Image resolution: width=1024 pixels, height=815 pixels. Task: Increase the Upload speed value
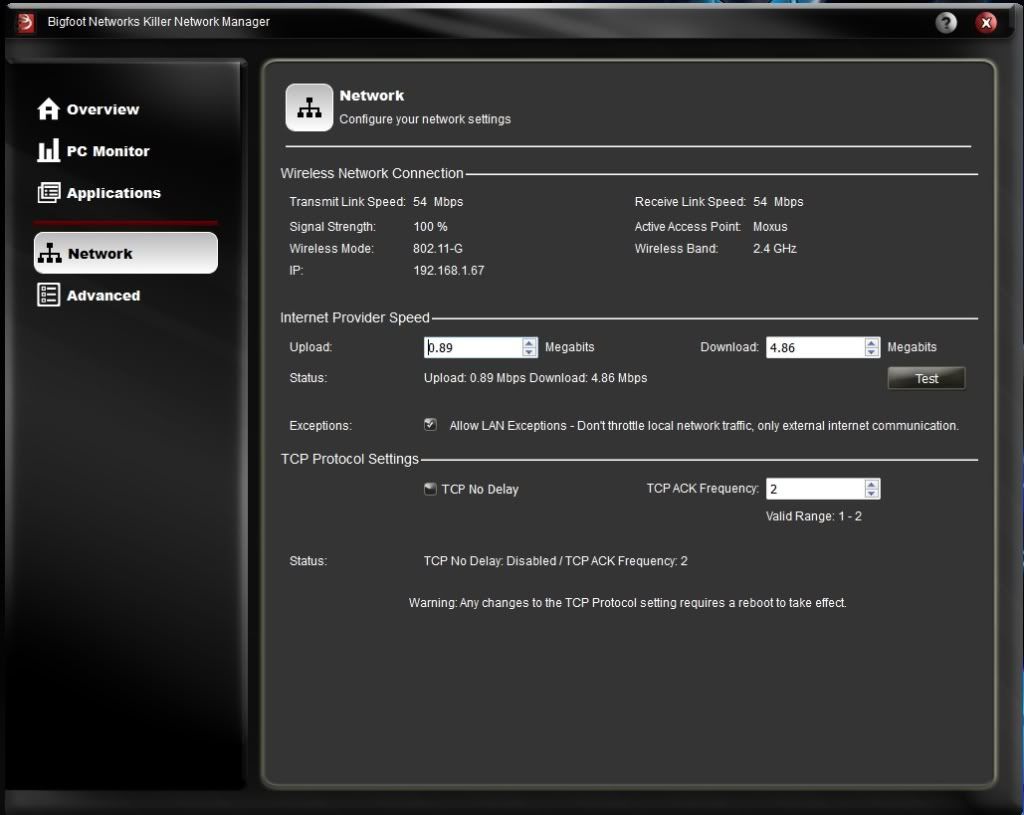(529, 342)
